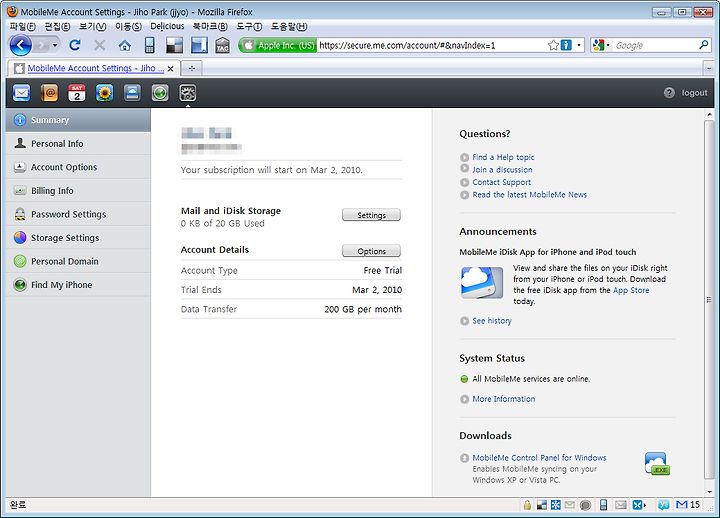Viewport: 720px width, 518px height.
Task: Open the 보기(V) menu
Action: [x=92, y=26]
